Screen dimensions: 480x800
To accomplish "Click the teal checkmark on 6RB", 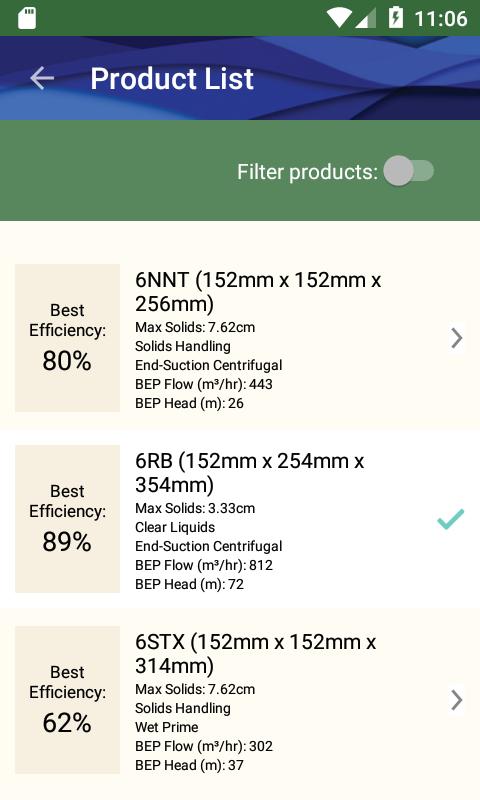I will tap(451, 519).
